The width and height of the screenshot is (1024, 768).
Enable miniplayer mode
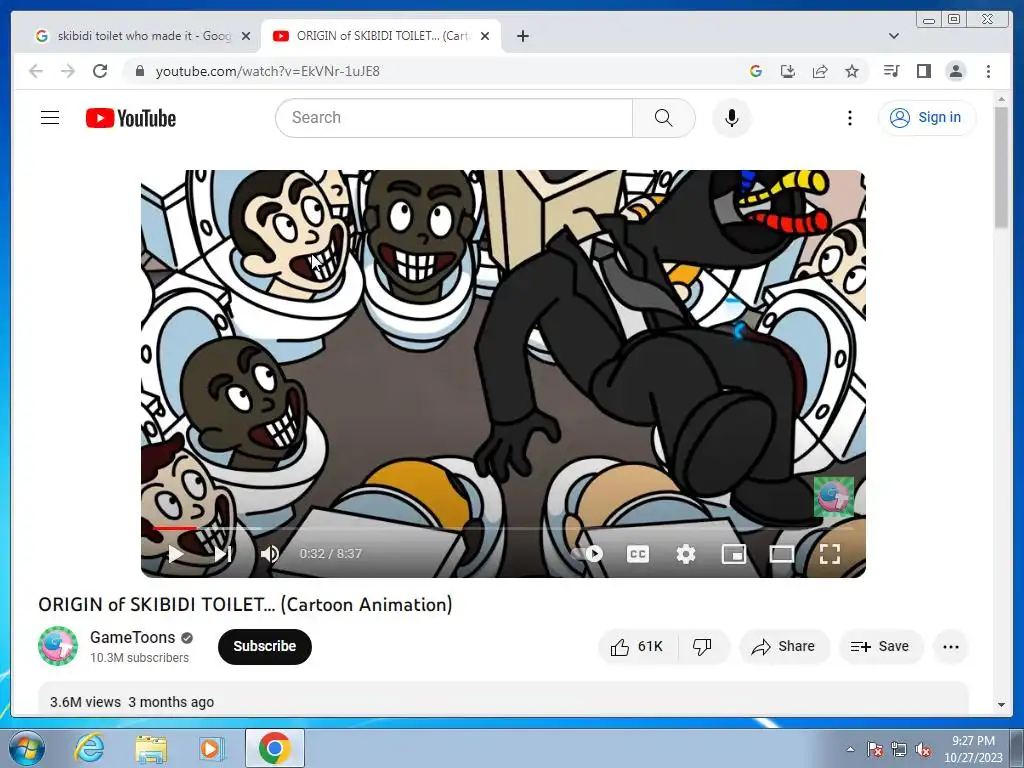point(733,554)
